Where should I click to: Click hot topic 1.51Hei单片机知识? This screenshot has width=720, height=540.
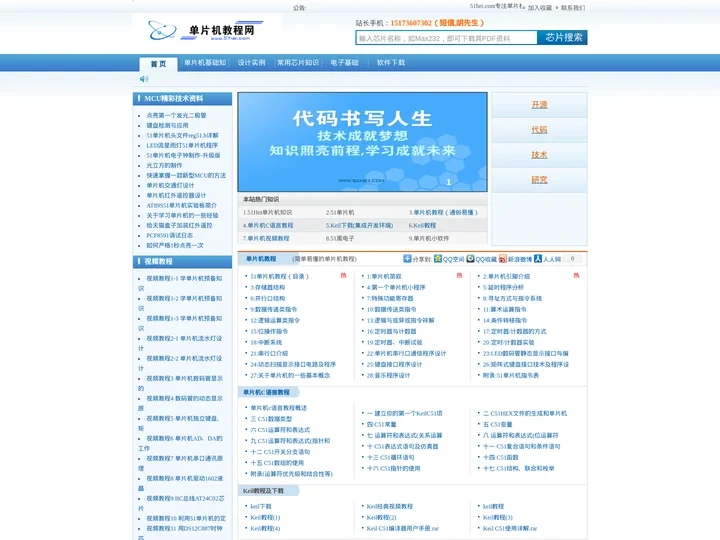click(x=267, y=213)
